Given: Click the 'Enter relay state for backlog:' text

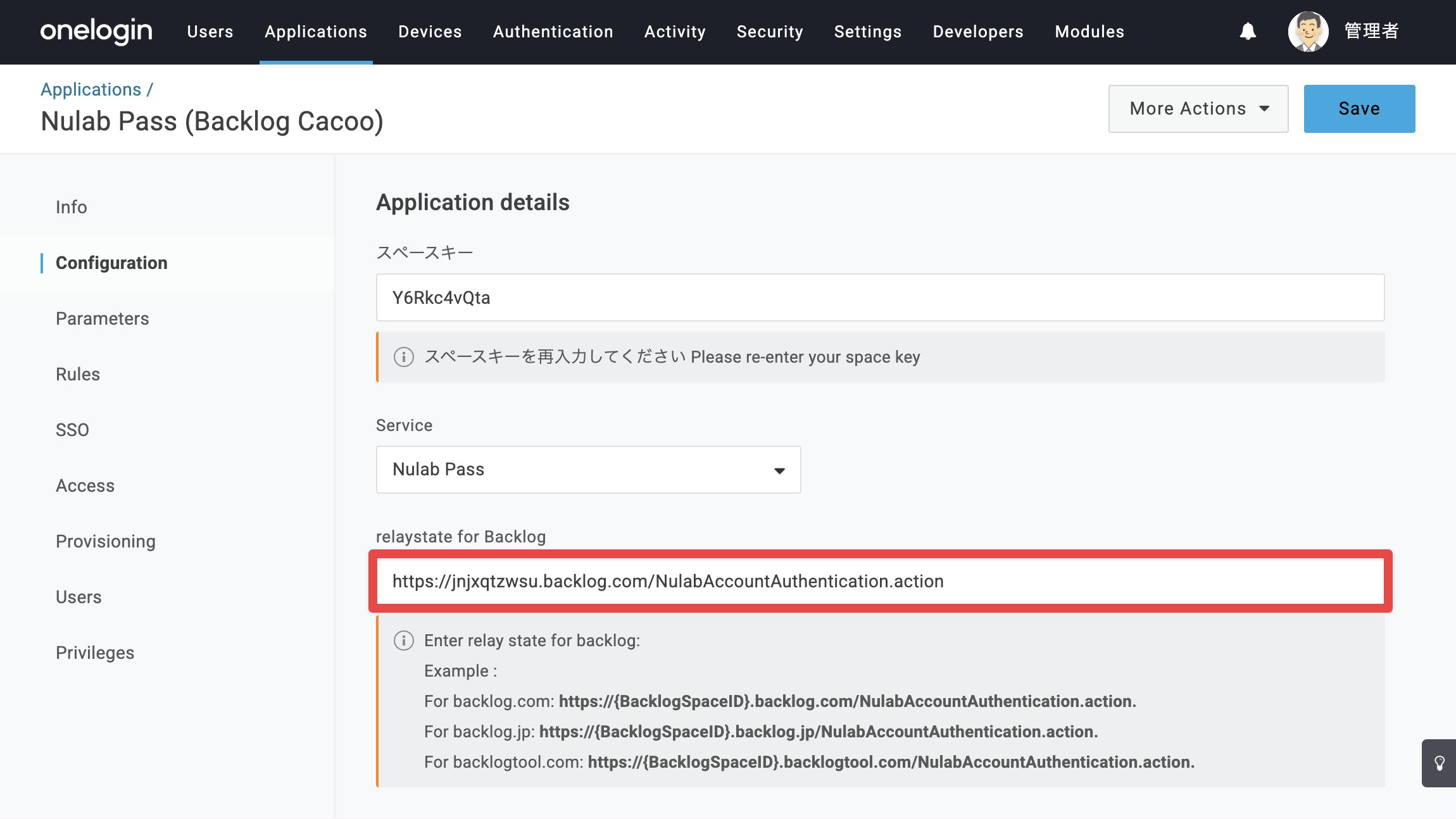Looking at the screenshot, I should (532, 641).
